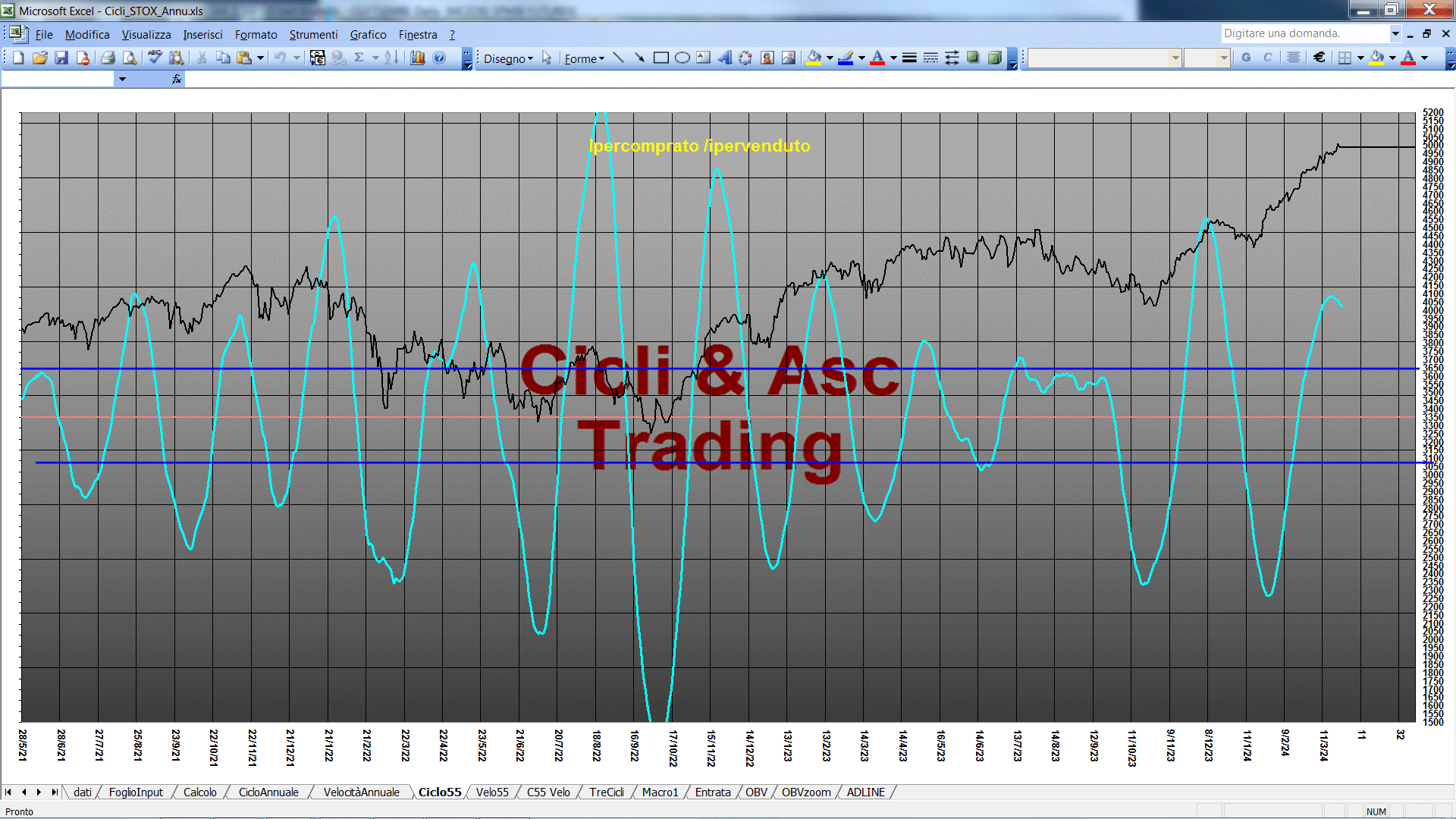Click the drawing red Font Color A
The height and width of the screenshot is (819, 1456).
coord(877,58)
